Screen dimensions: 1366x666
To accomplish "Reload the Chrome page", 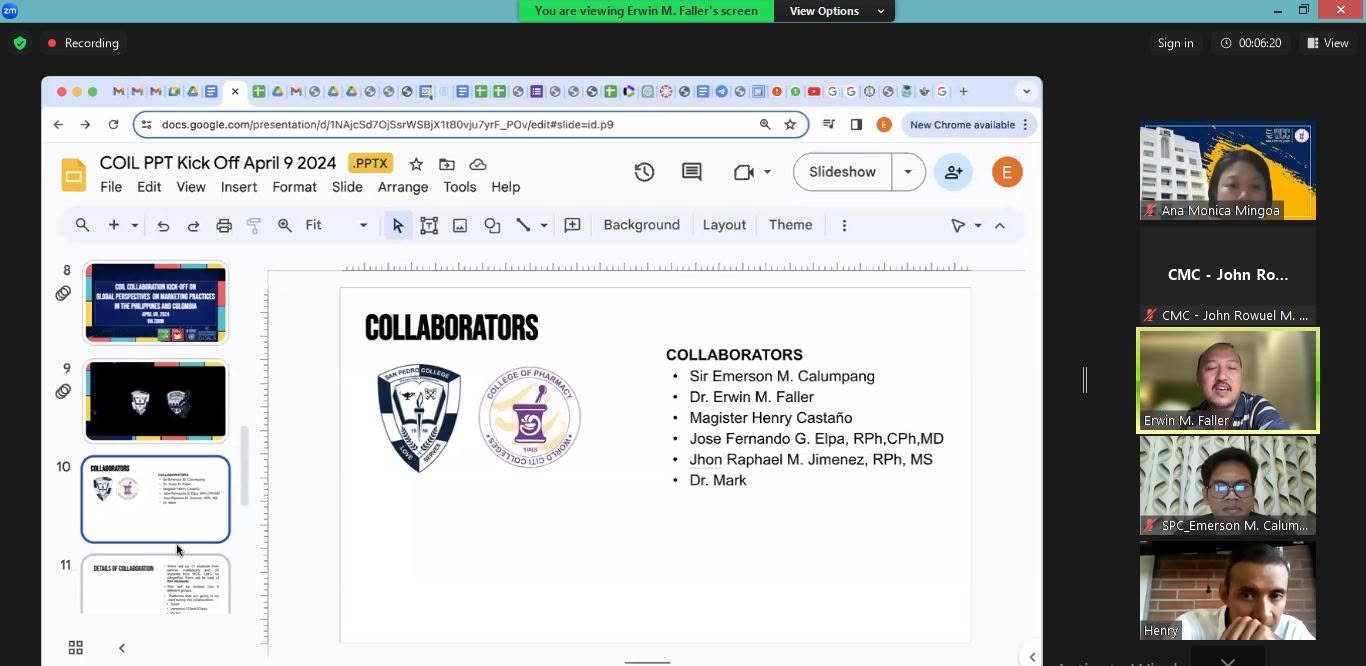I will pos(114,125).
